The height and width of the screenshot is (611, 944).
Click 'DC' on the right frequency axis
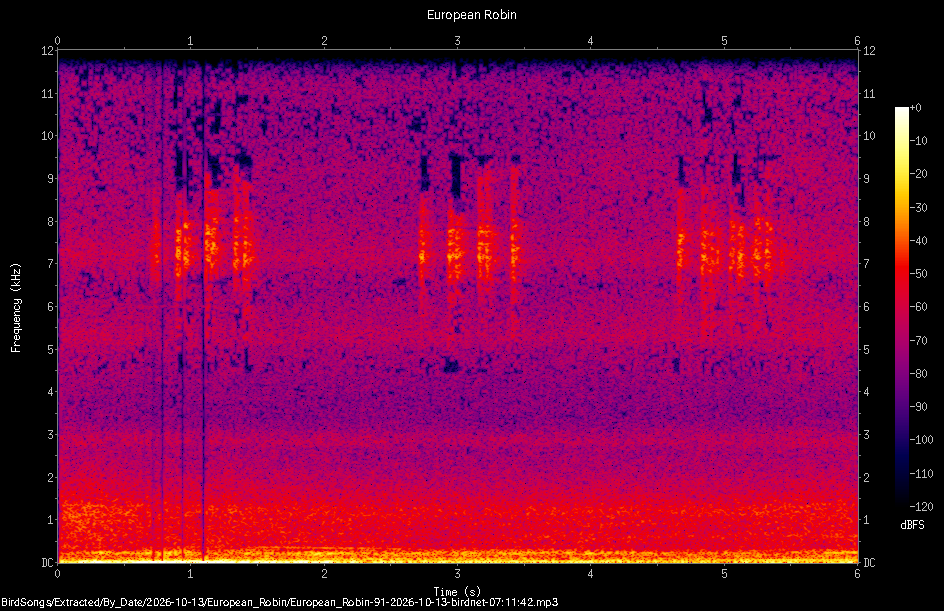coord(869,563)
